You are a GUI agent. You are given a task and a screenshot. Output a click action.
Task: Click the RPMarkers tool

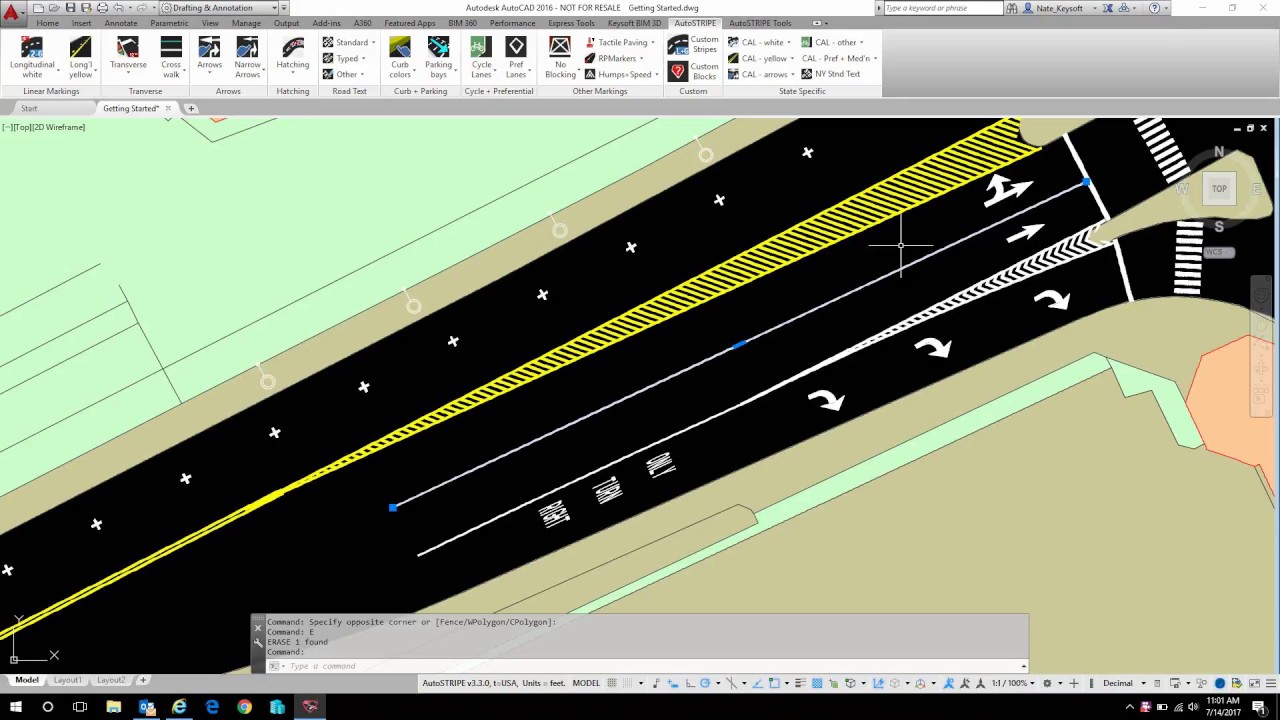click(x=612, y=58)
